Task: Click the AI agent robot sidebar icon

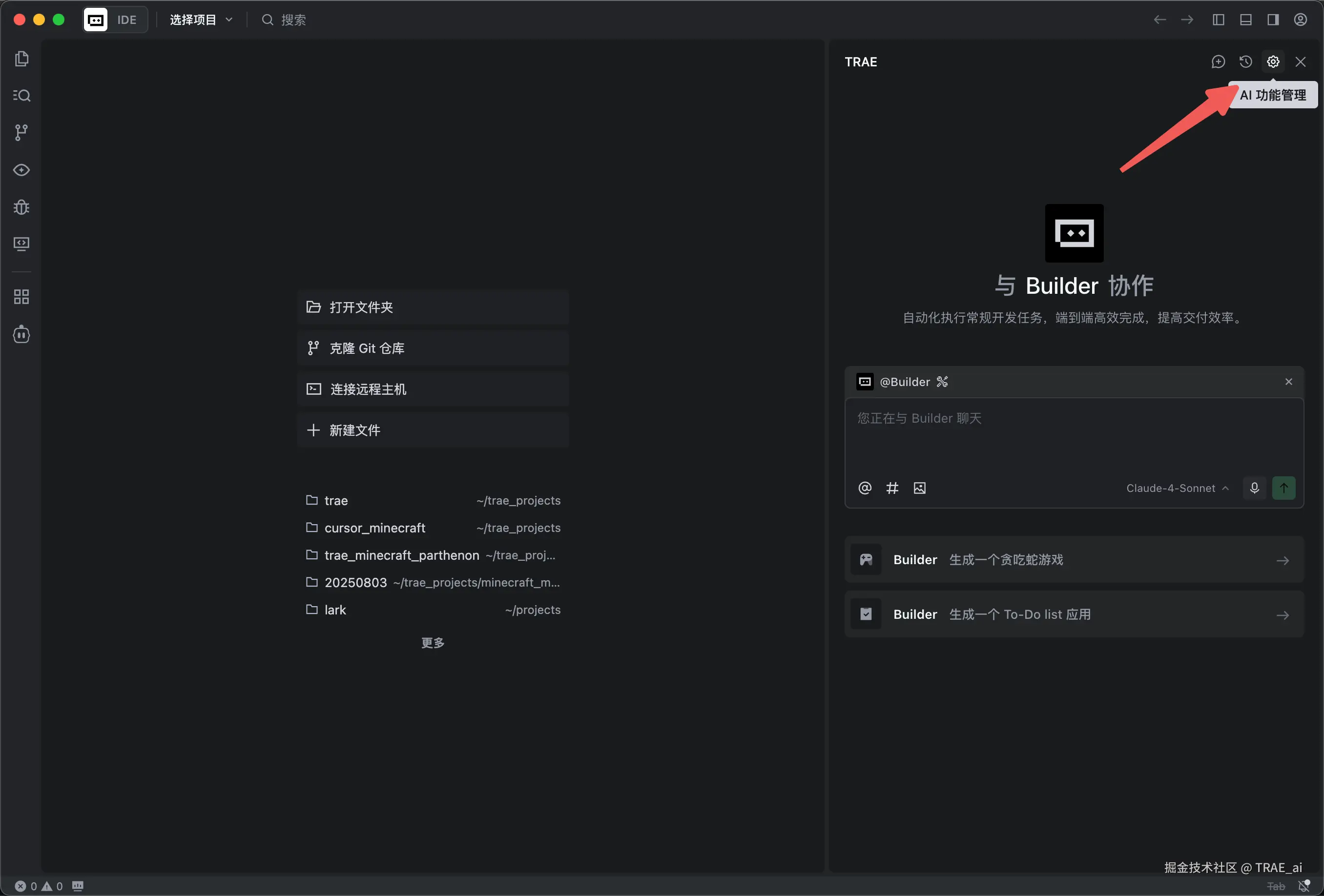Action: point(21,334)
